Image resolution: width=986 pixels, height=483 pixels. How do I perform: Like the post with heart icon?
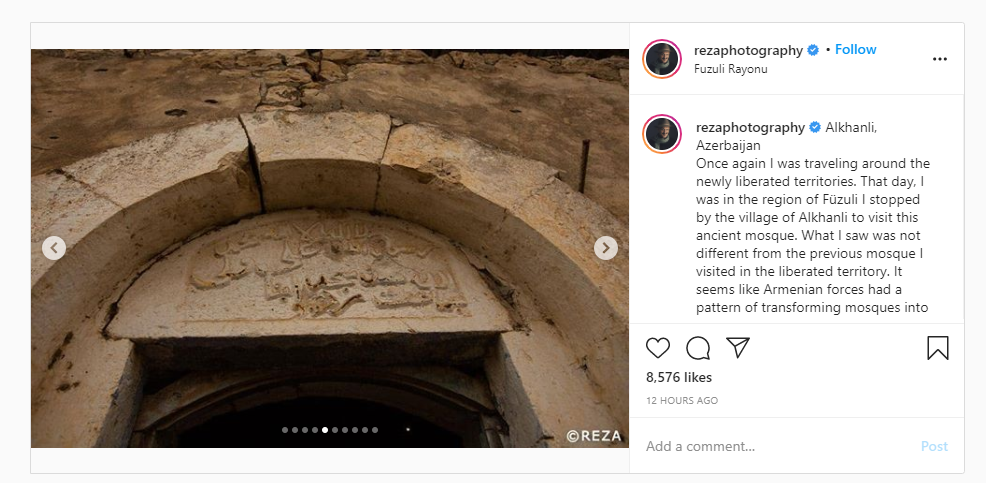point(658,348)
